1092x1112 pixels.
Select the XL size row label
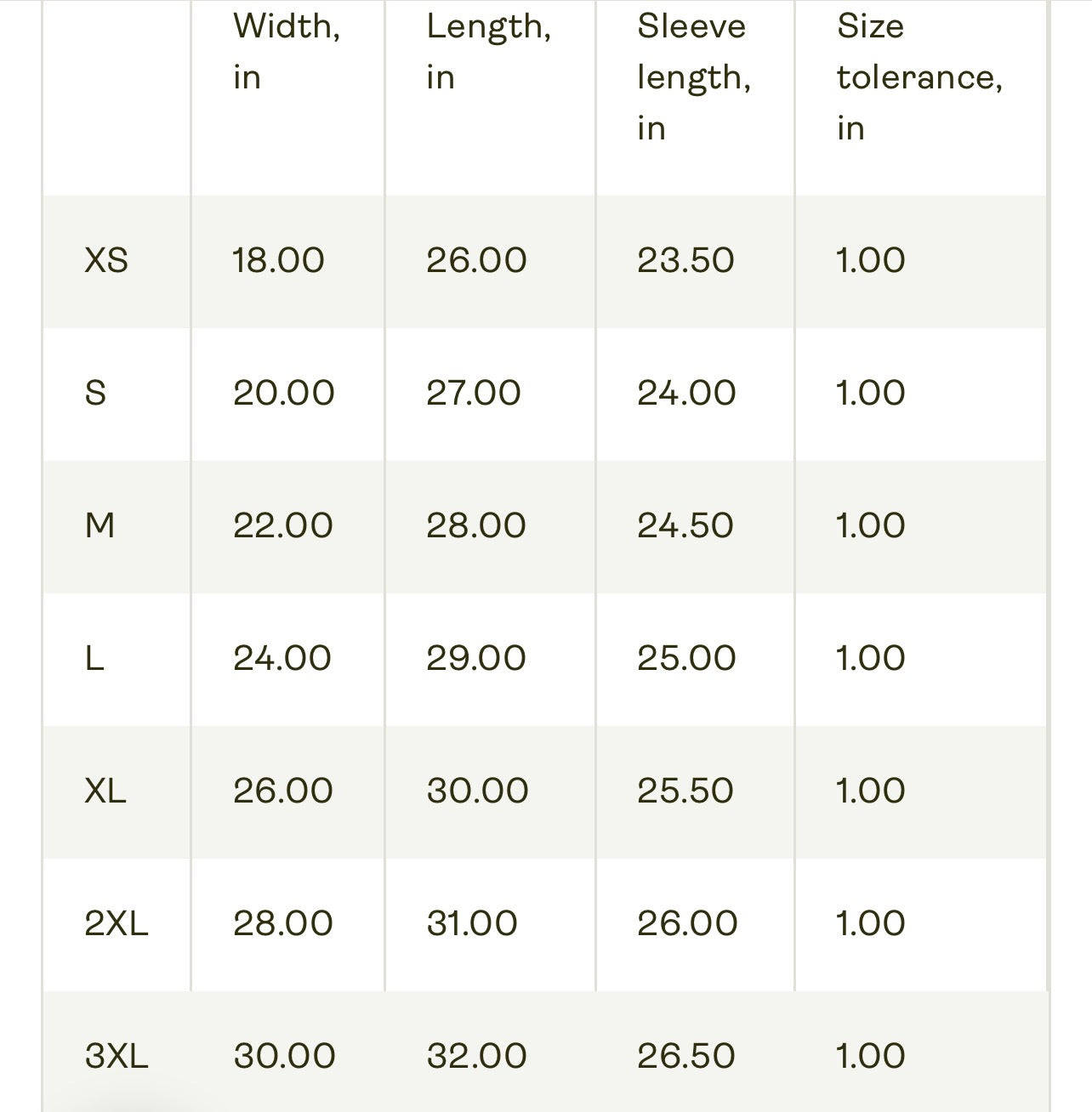coord(105,791)
